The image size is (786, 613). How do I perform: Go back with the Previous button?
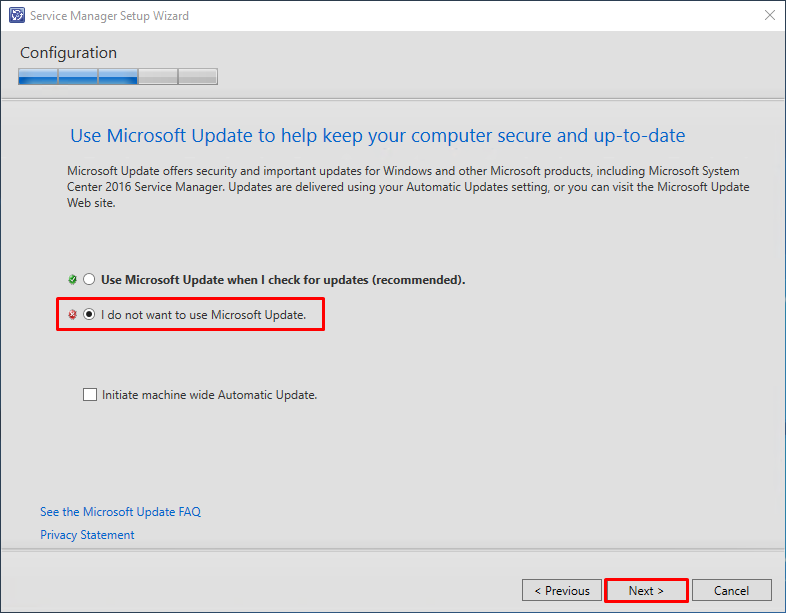click(561, 590)
